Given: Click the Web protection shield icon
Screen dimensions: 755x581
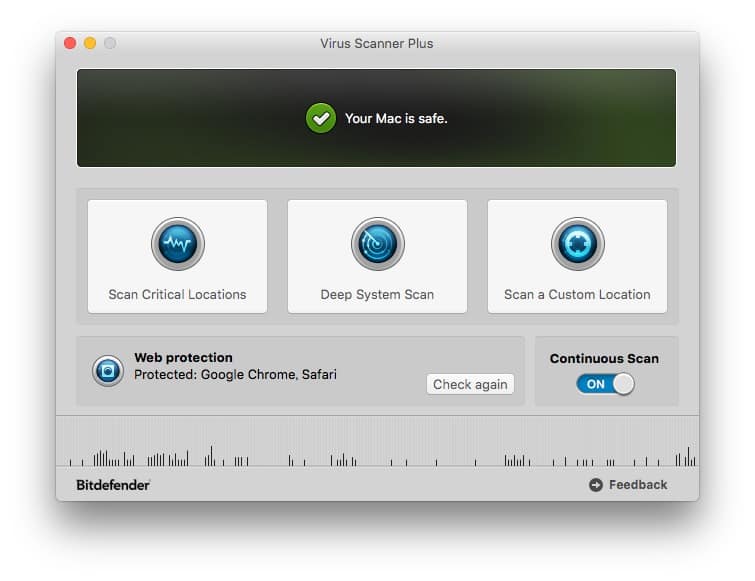Looking at the screenshot, I should pyautogui.click(x=108, y=371).
